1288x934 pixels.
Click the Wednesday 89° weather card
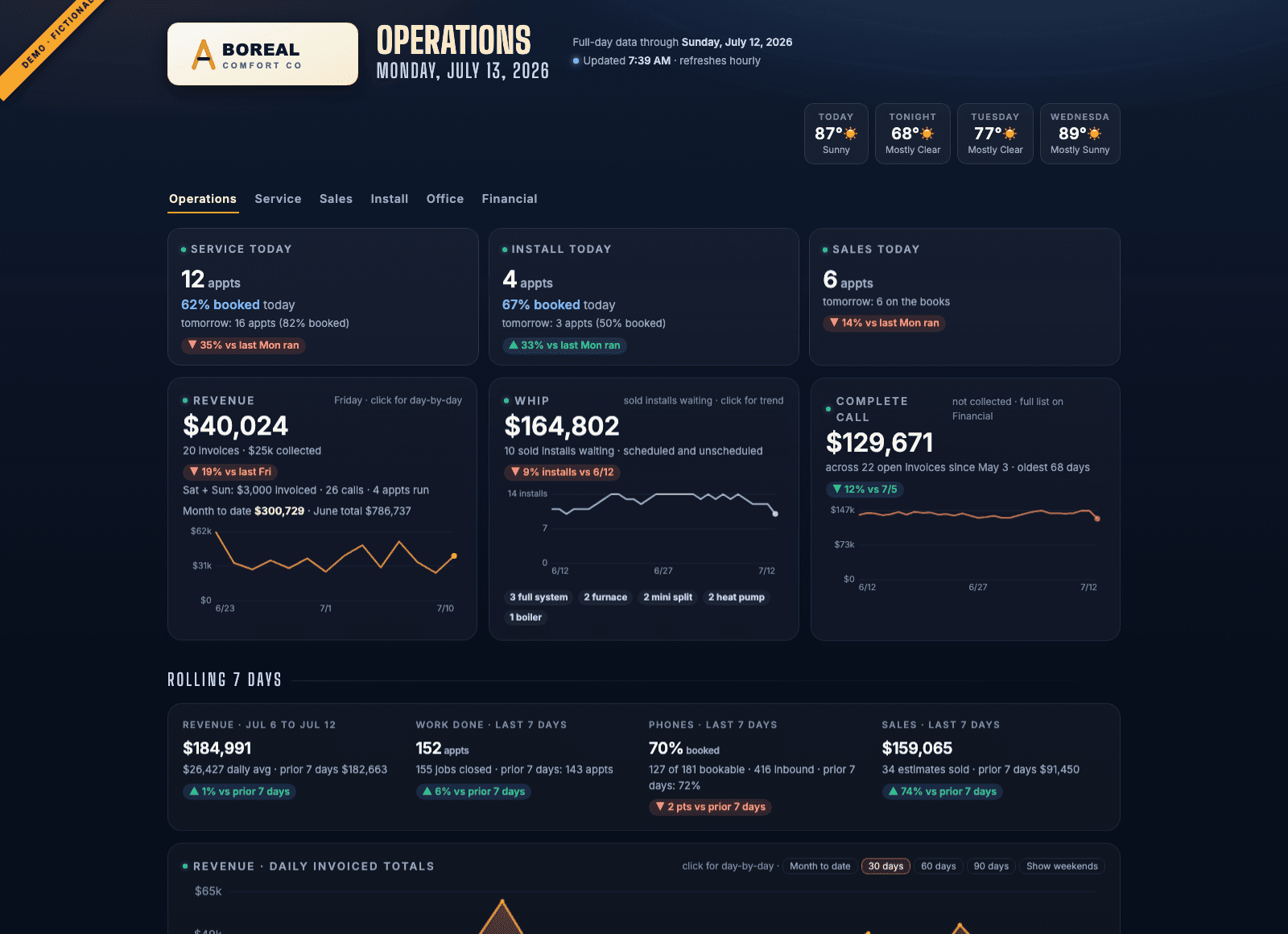[1080, 134]
